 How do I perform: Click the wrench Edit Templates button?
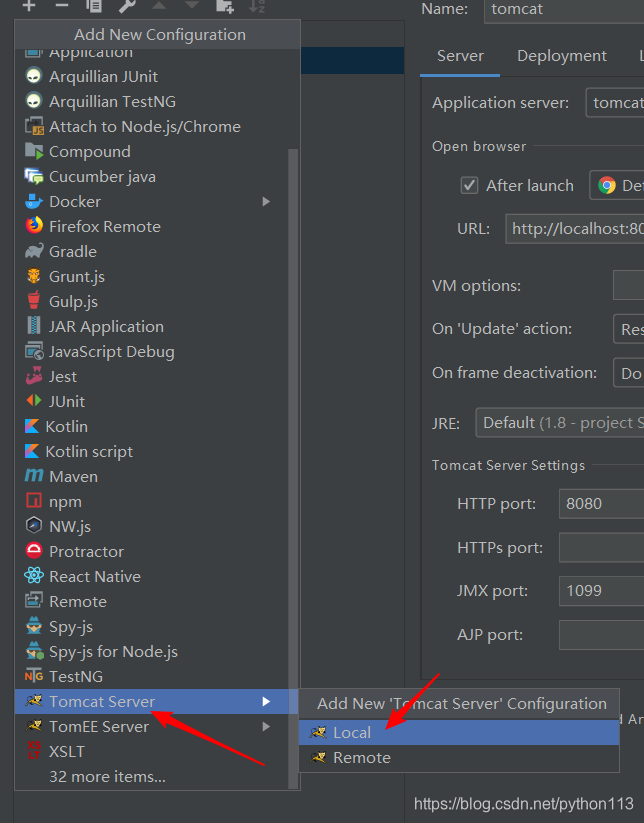126,6
